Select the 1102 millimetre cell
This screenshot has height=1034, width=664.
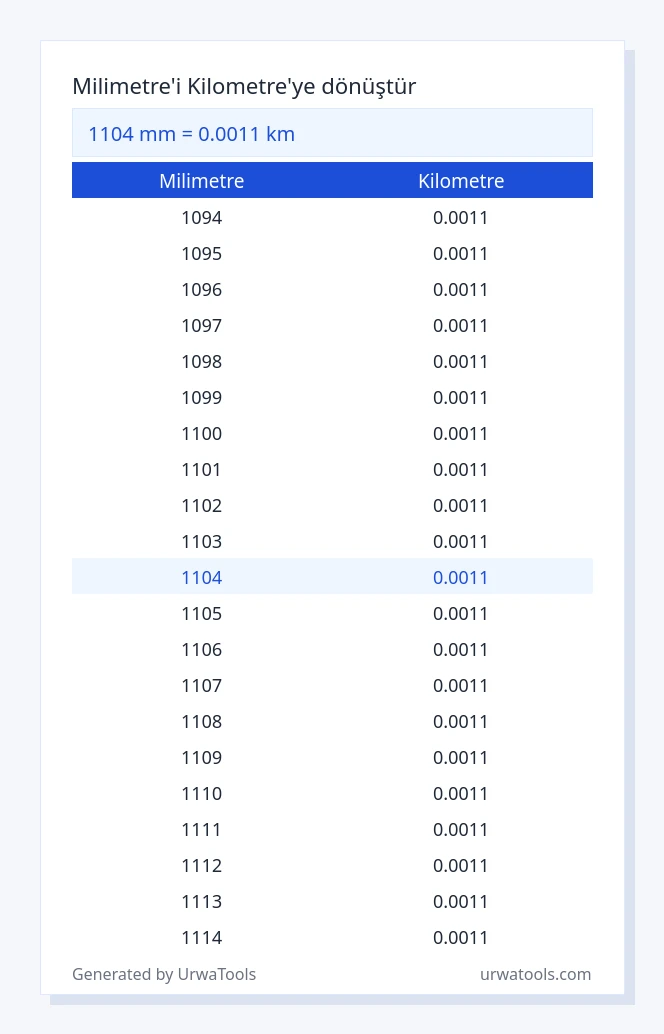(202, 506)
